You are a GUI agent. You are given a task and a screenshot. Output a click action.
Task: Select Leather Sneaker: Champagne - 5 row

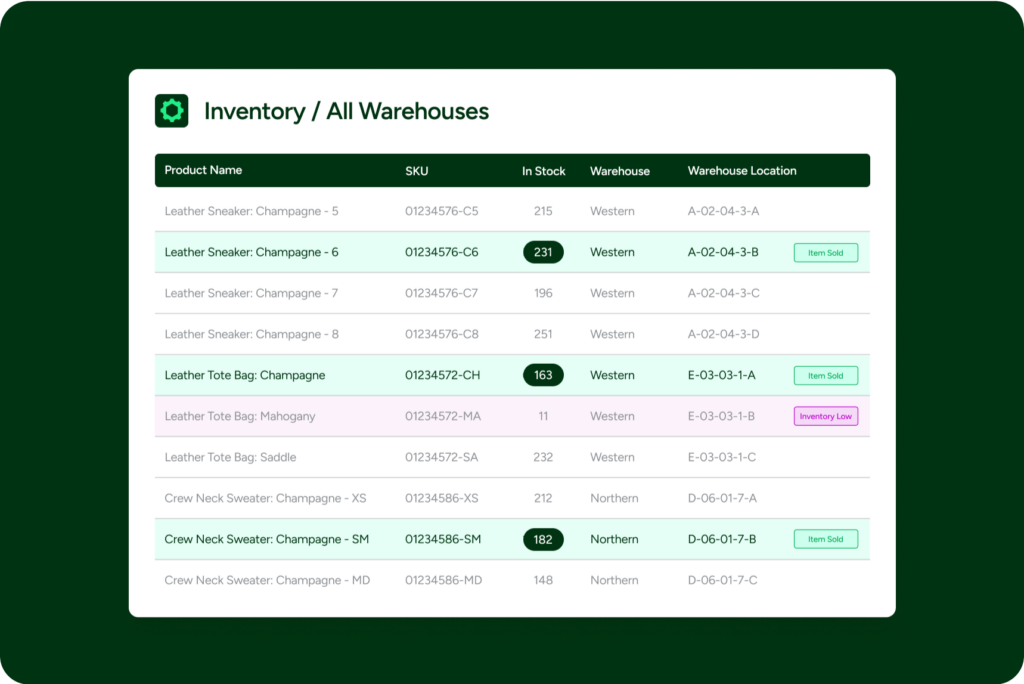pyautogui.click(x=251, y=211)
